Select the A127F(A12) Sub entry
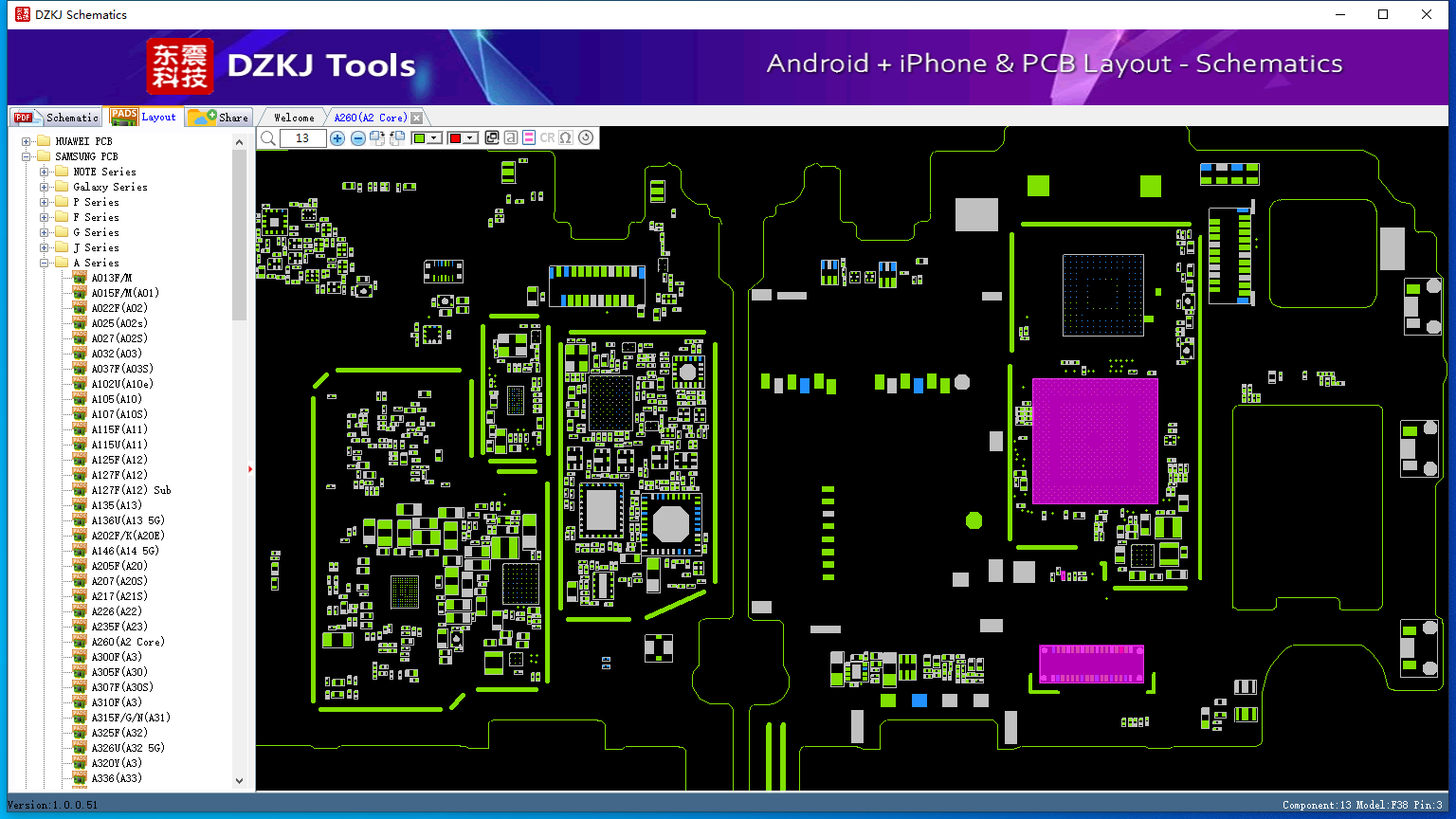 point(131,490)
